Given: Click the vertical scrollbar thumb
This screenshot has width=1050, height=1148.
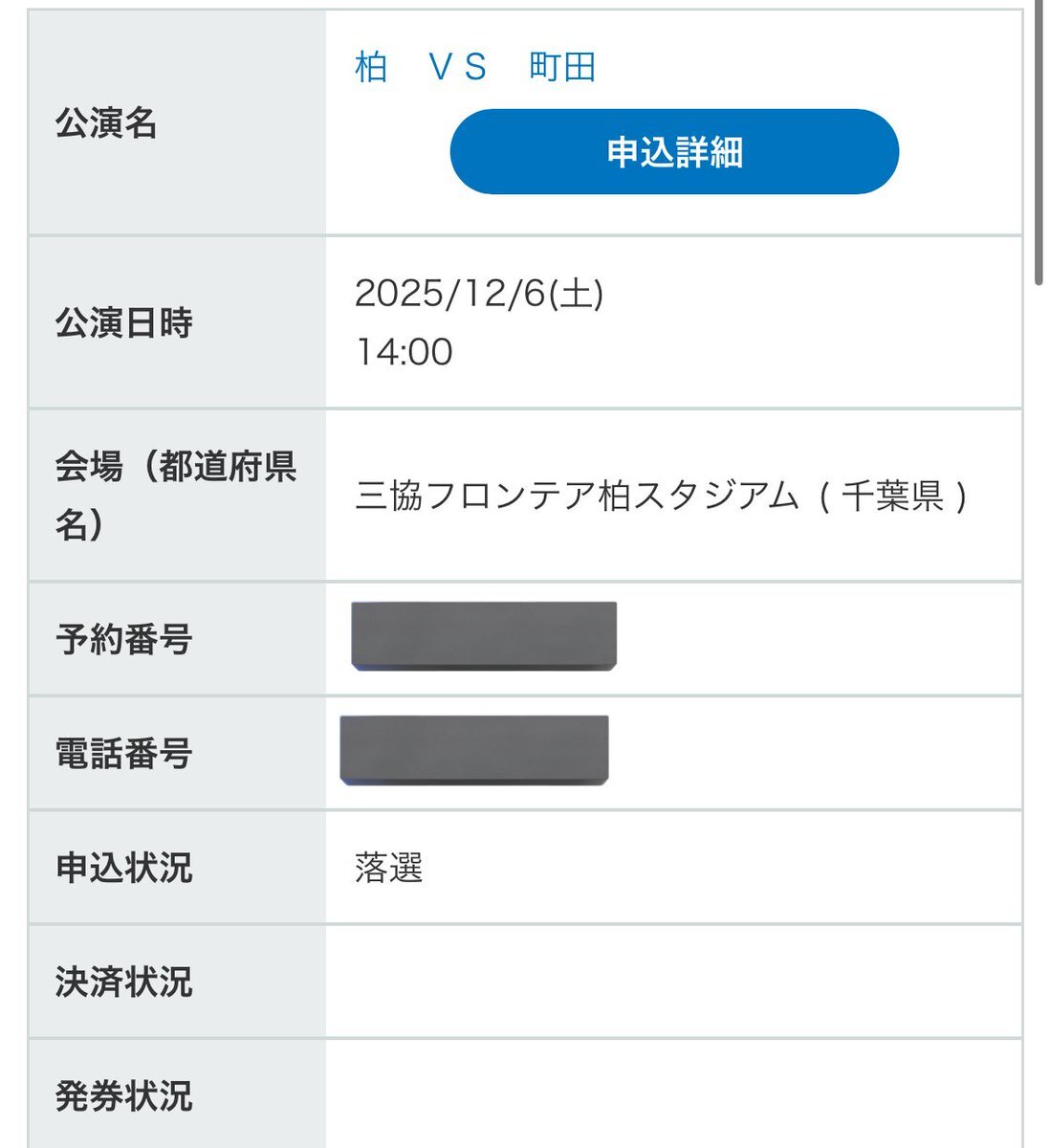Looking at the screenshot, I should pyautogui.click(x=1039, y=143).
